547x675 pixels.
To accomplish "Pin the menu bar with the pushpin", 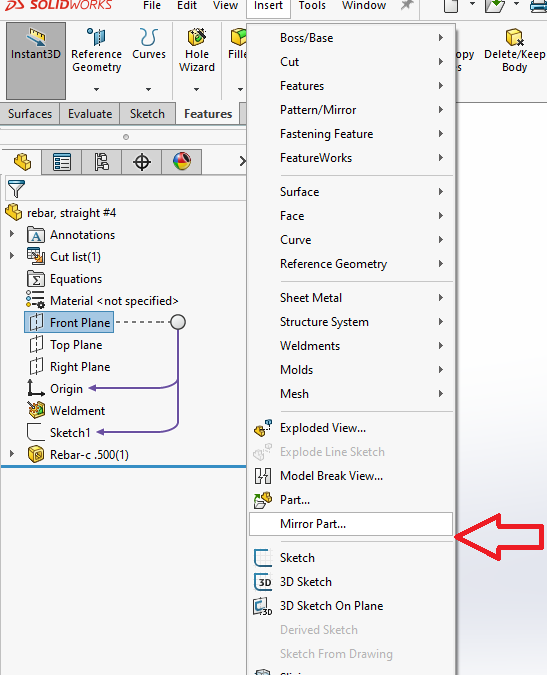I will 406,6.
